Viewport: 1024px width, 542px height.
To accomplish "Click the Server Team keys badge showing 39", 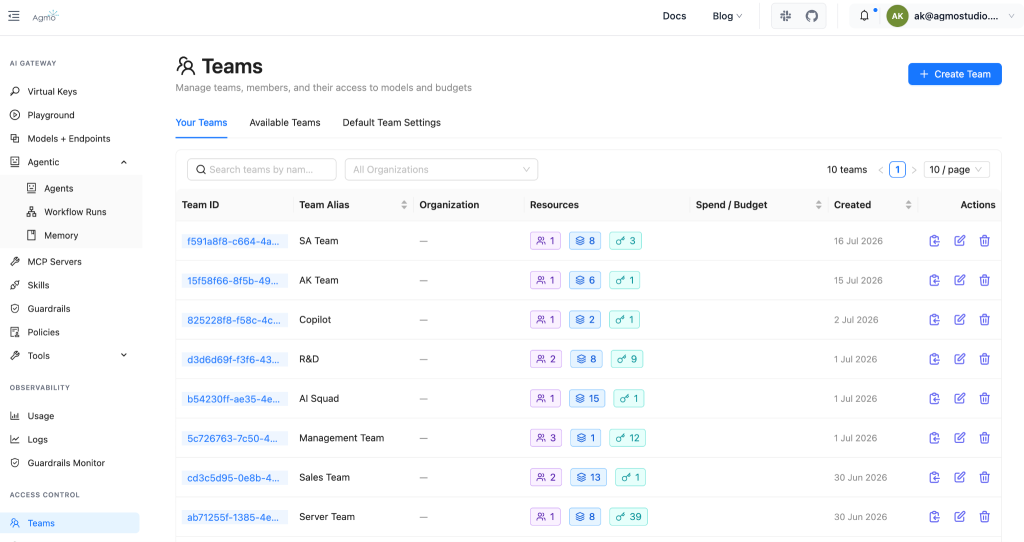I will point(628,517).
